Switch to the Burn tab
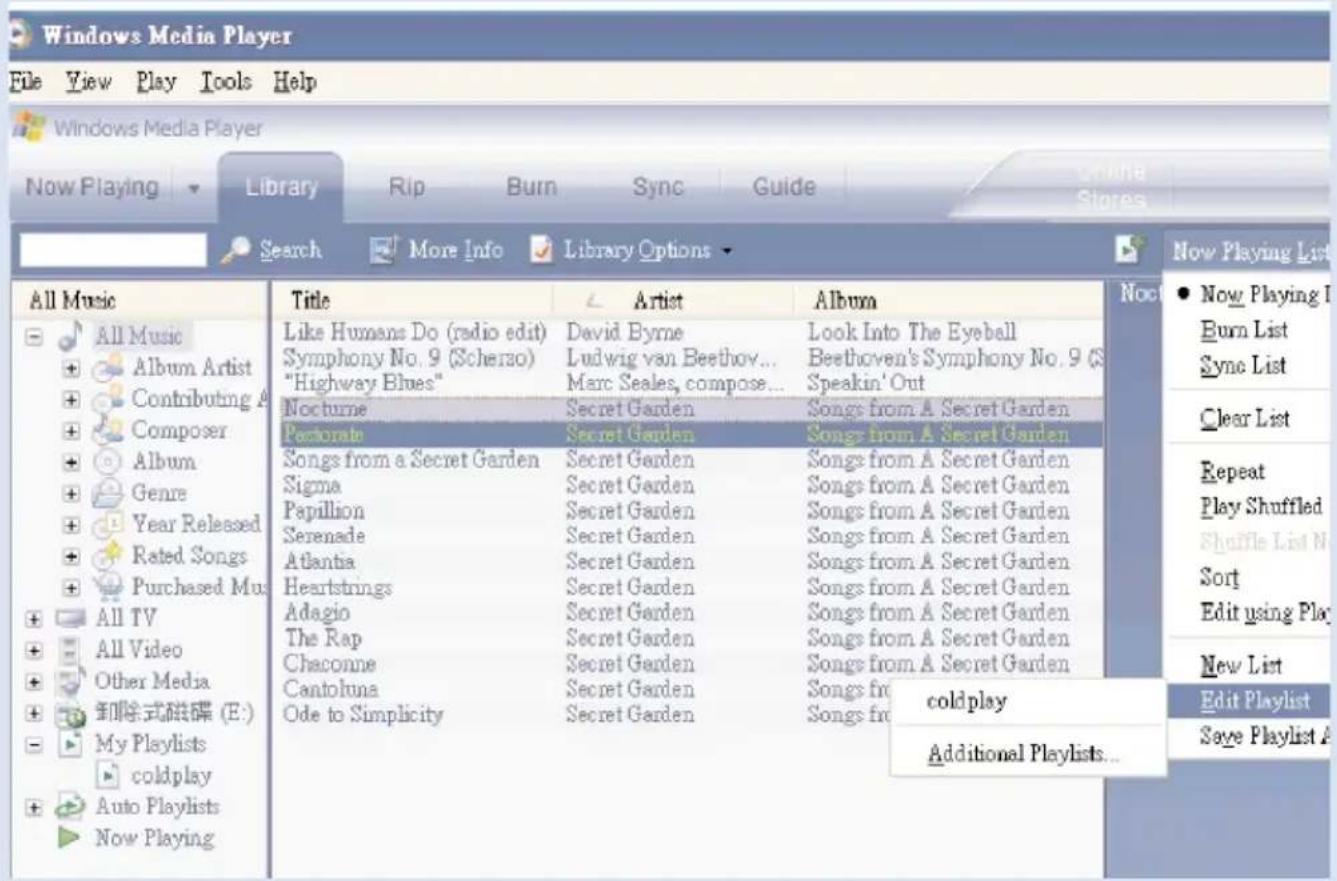The width and height of the screenshot is (1337, 881). (532, 187)
